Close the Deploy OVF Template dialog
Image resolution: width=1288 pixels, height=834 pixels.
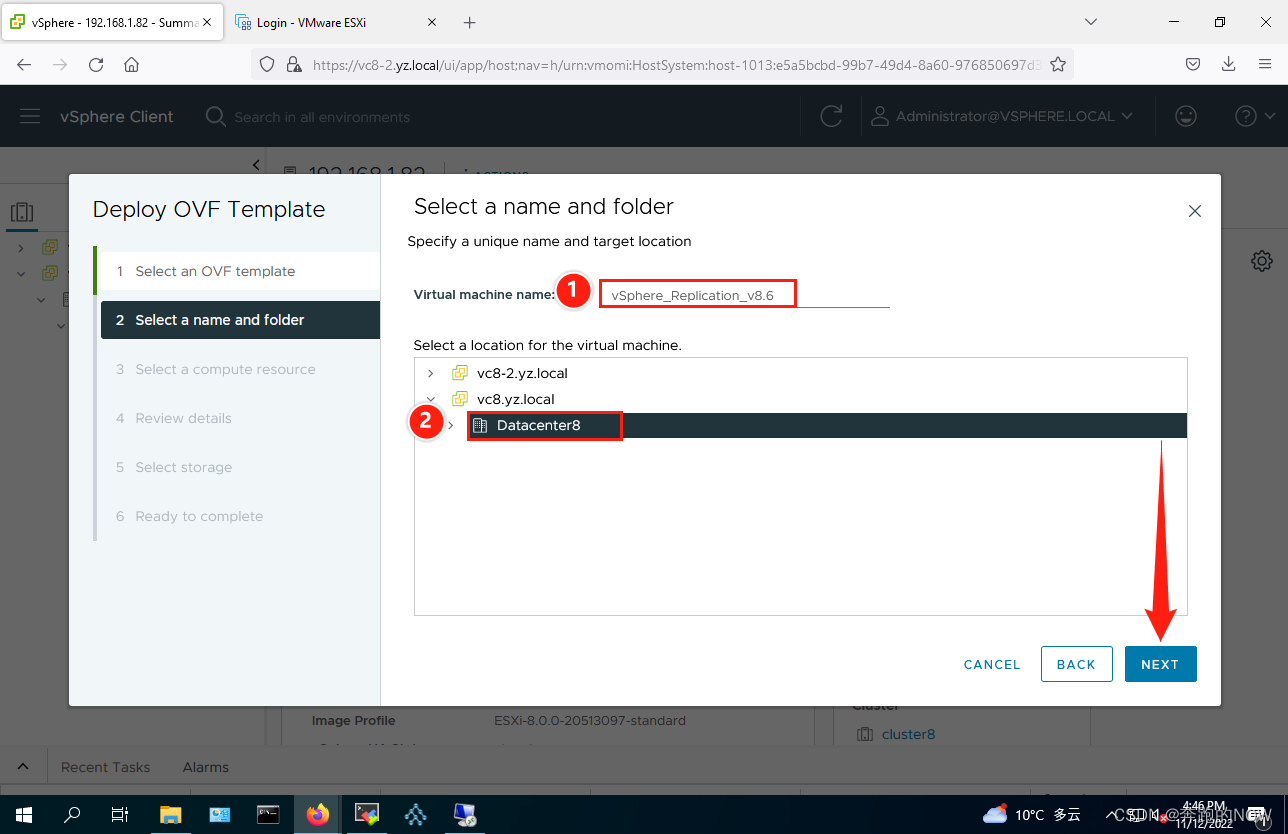pos(1194,211)
